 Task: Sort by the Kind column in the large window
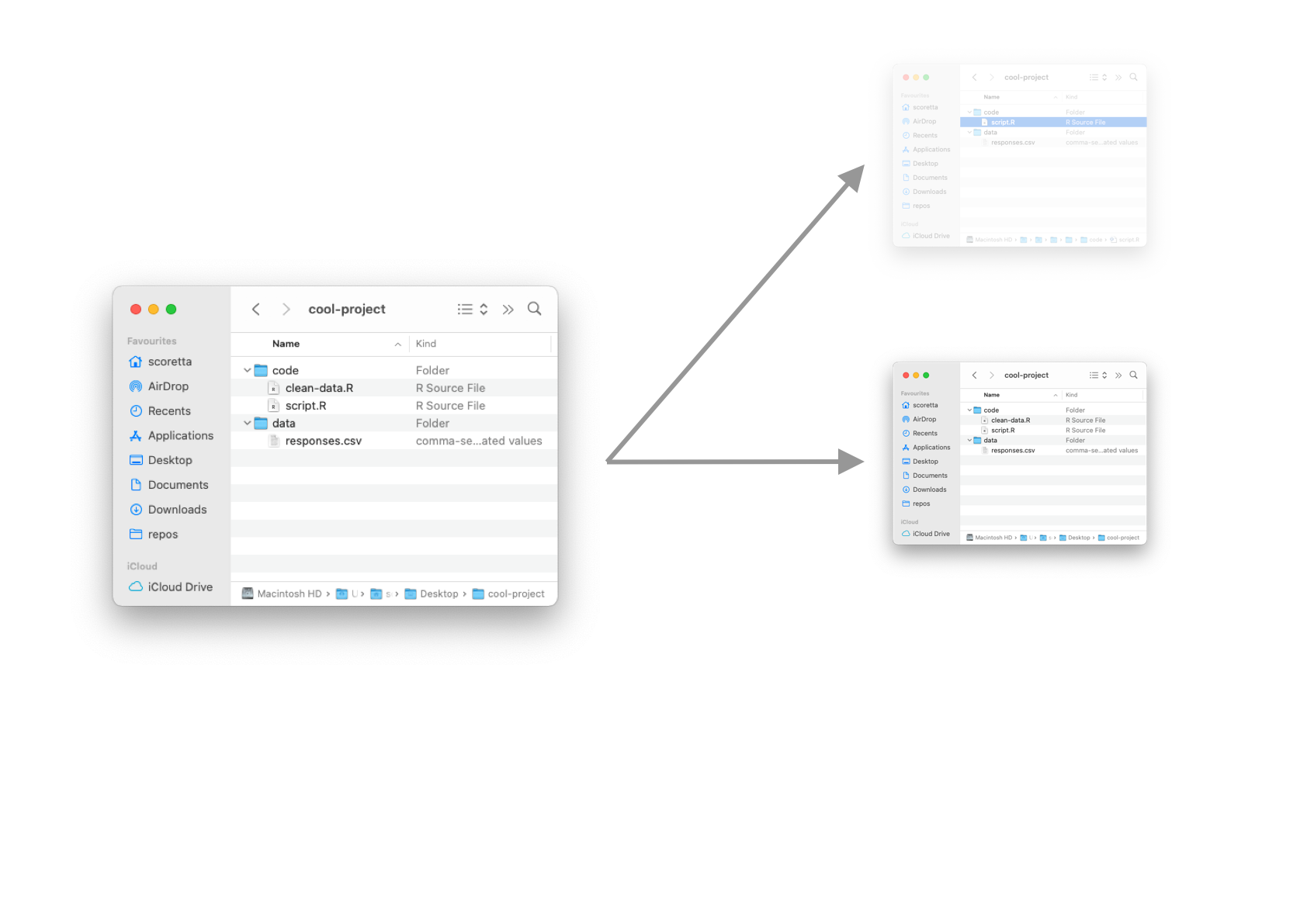pos(426,344)
